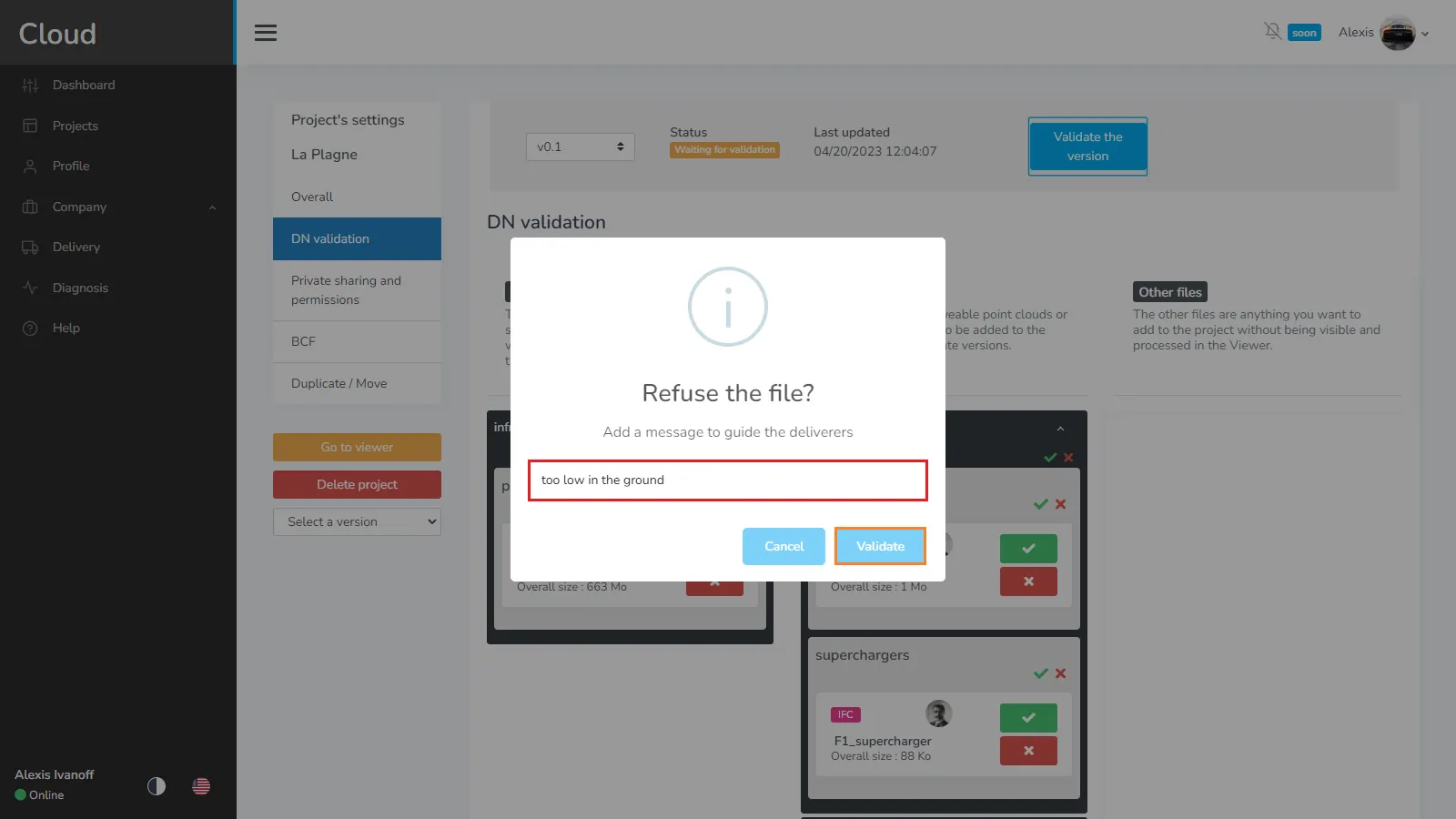Change language via the US flag icon
This screenshot has height=819, width=1456.
pyautogui.click(x=201, y=786)
